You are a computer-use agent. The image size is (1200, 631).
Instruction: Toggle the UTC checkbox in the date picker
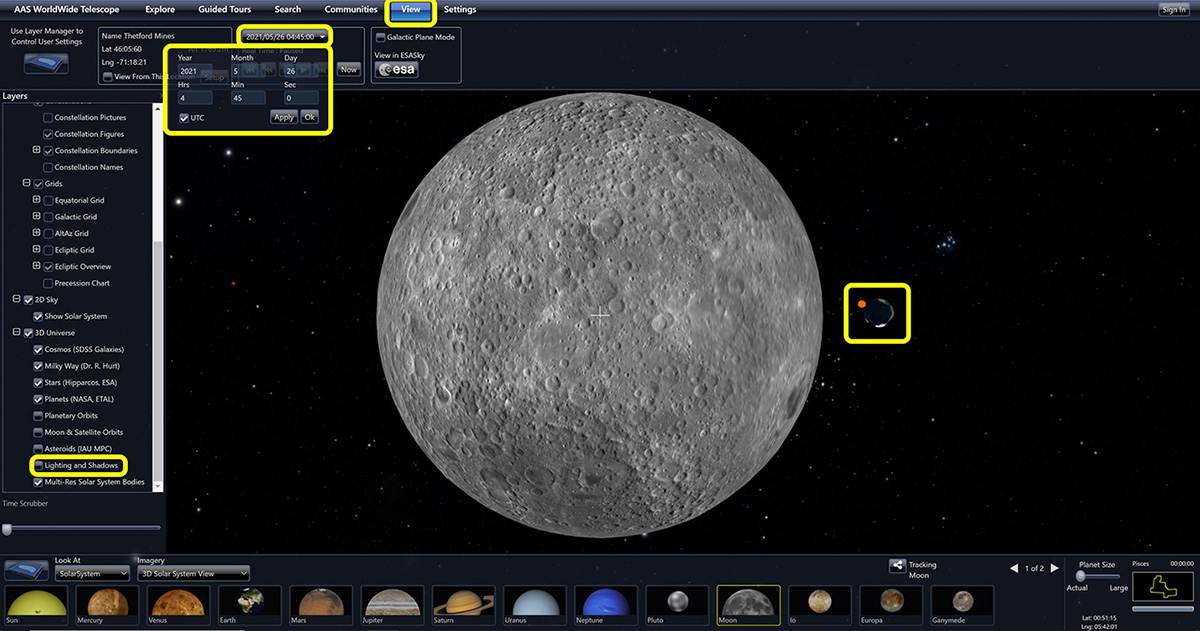pyautogui.click(x=184, y=117)
